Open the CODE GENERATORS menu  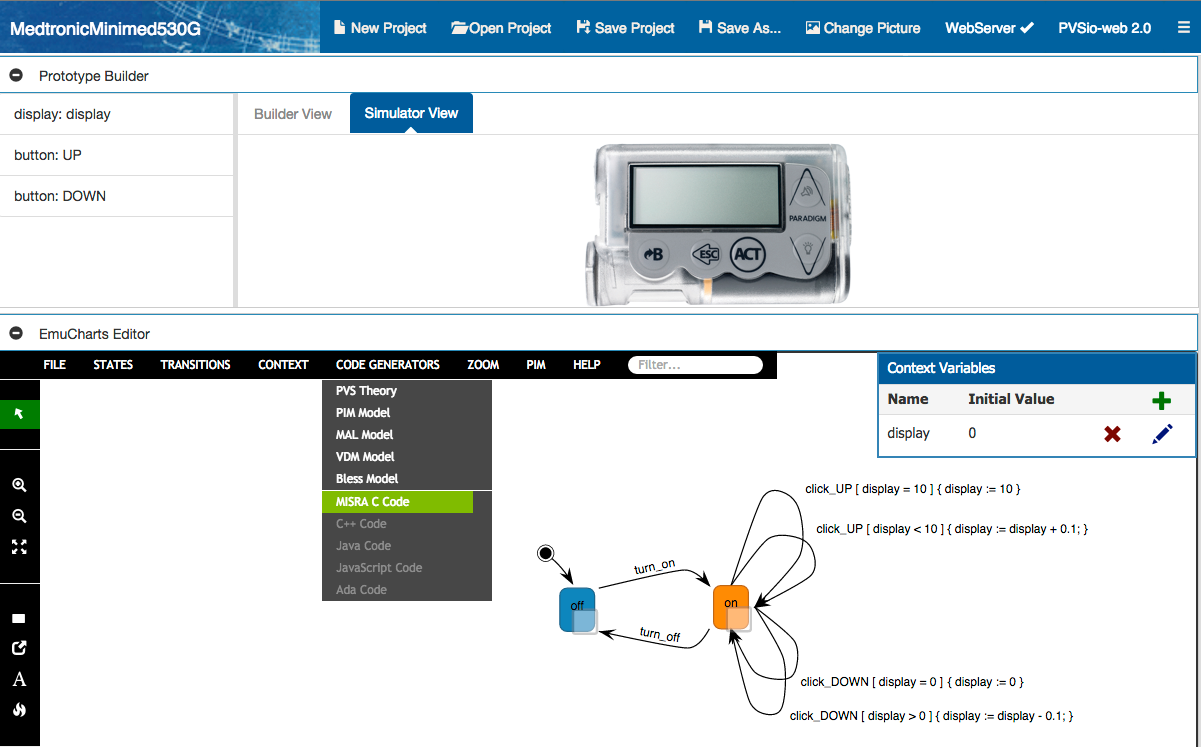388,365
